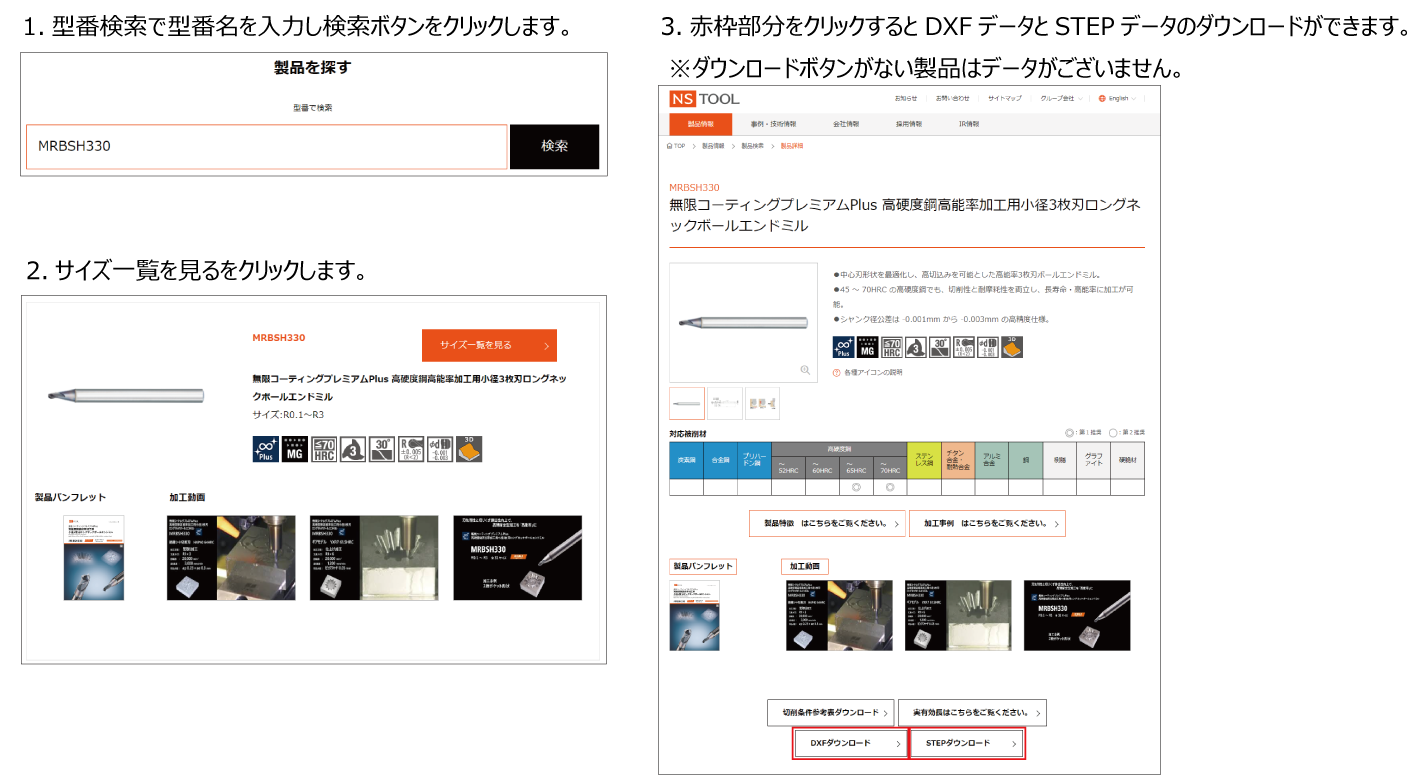Image resolution: width=1413 pixels, height=784 pixels.
Task: Play the first machining video in step 2 panel
Action: pos(231,557)
